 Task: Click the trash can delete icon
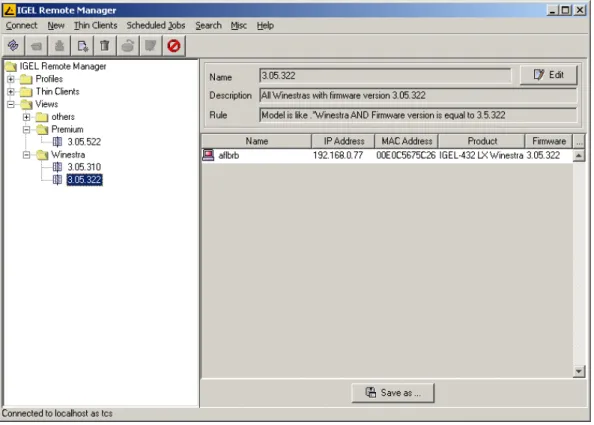105,46
